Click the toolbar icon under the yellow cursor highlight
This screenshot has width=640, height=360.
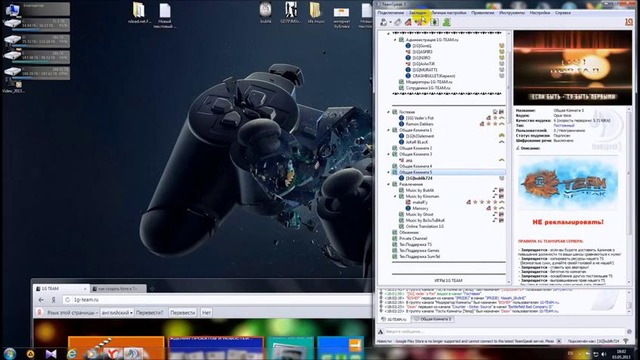tap(420, 22)
